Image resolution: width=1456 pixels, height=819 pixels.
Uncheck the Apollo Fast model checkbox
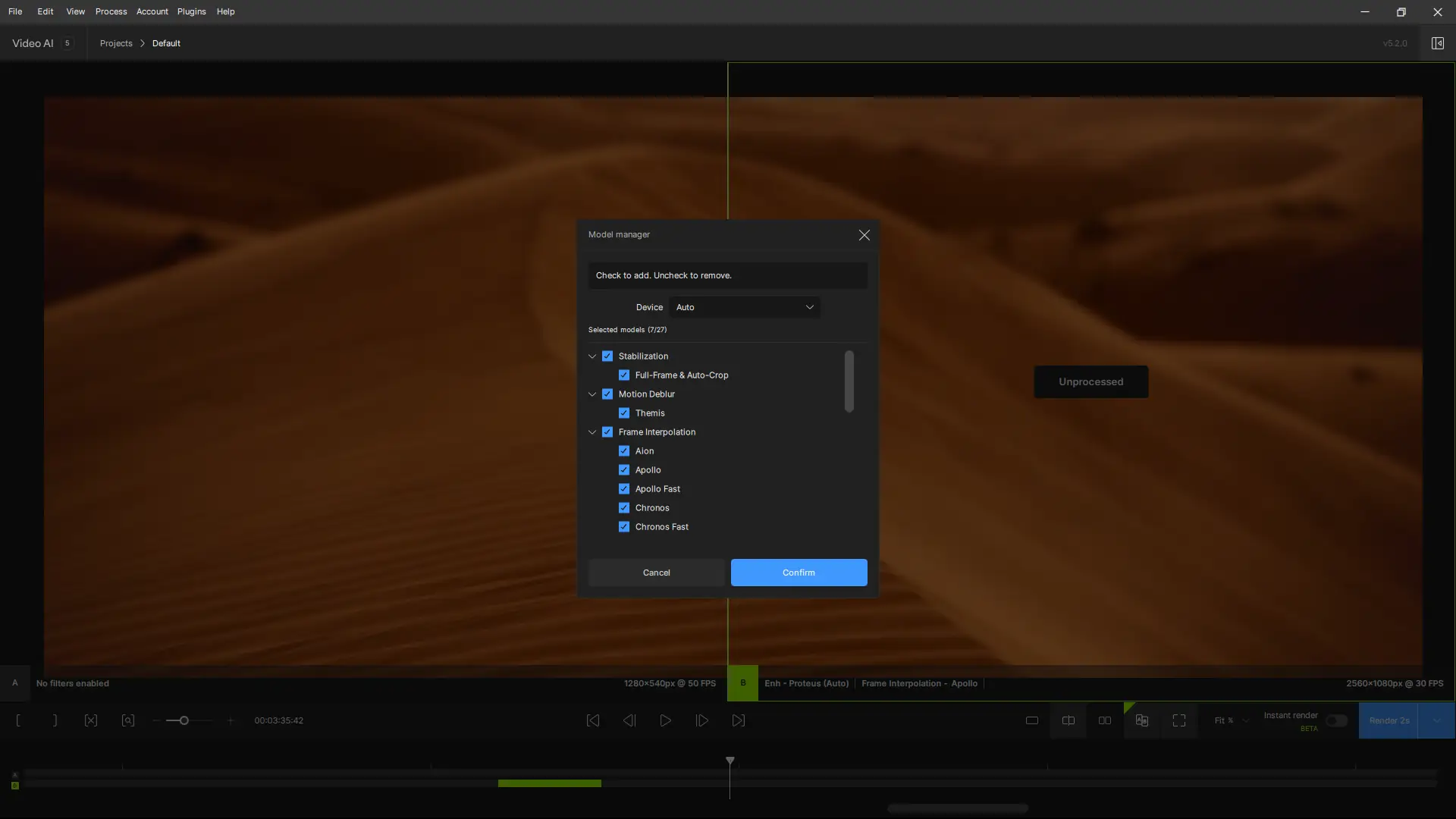tap(624, 489)
